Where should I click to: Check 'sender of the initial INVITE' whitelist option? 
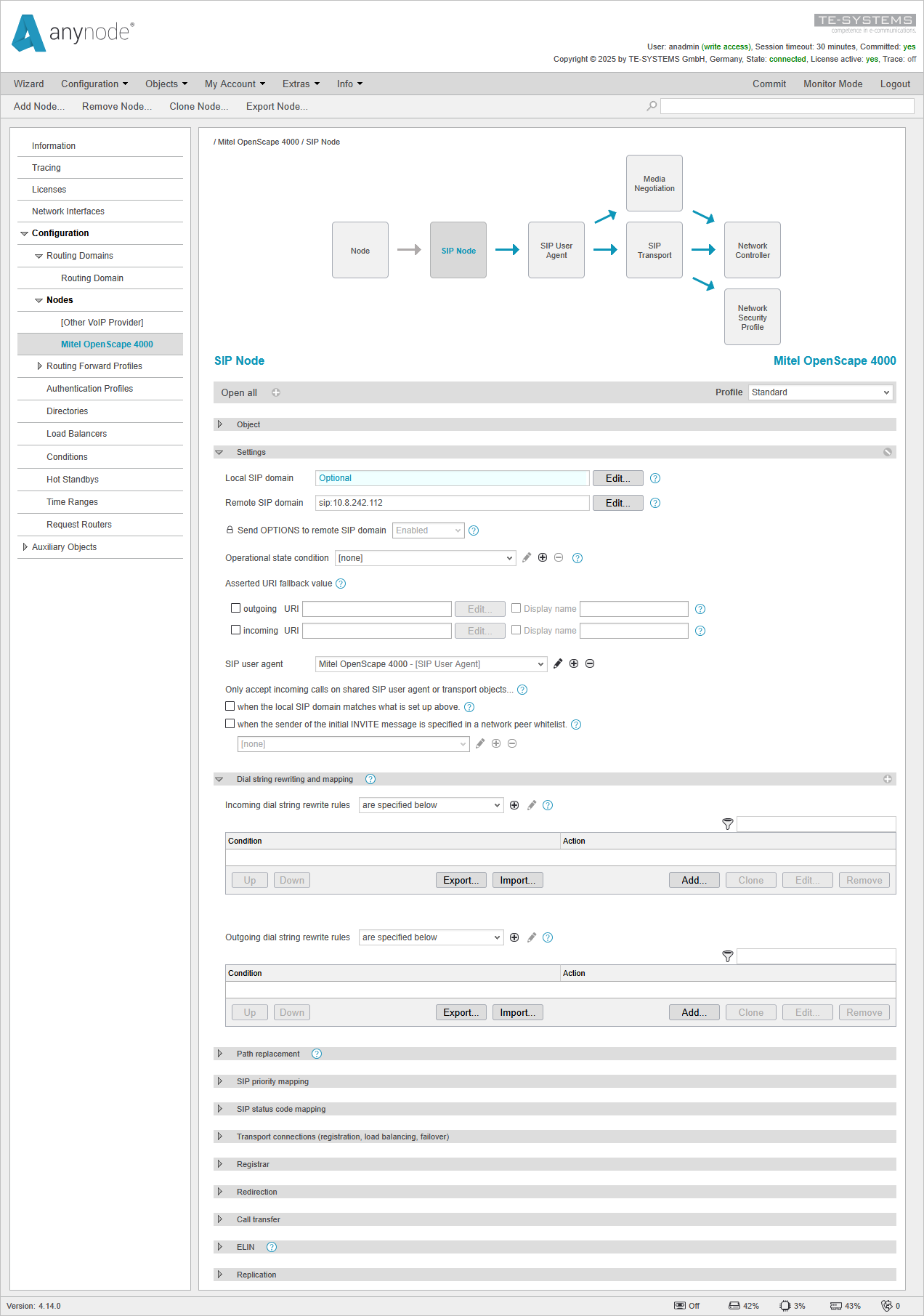(230, 724)
